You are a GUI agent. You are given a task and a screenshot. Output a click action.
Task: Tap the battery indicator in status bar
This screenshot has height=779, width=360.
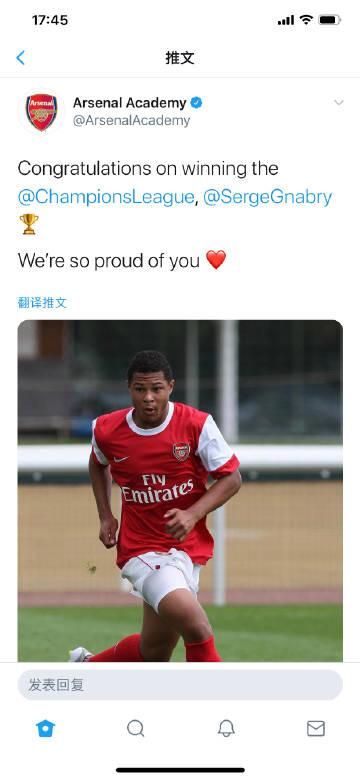(329, 20)
